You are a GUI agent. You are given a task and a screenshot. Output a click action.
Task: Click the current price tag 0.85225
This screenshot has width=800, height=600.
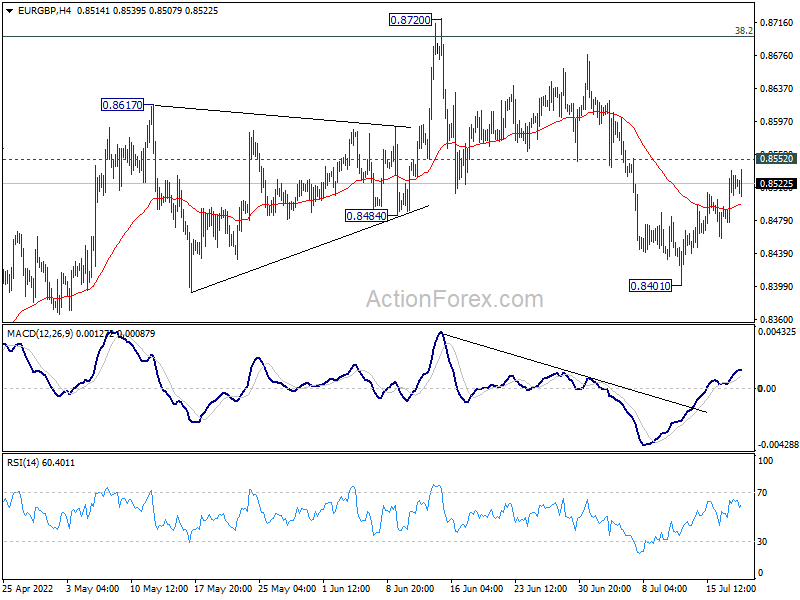[x=777, y=184]
